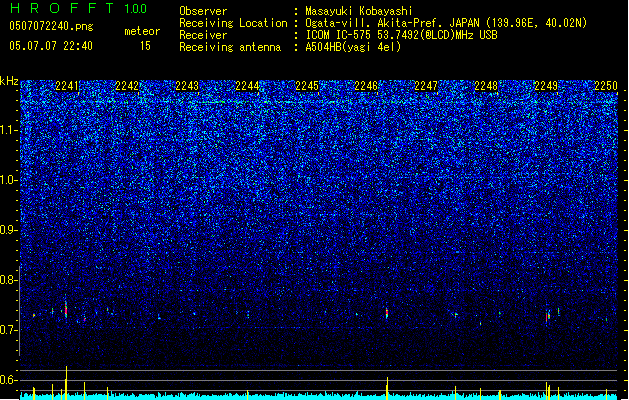Click the kHz axis unit label
The image size is (629, 400).
click(9, 81)
